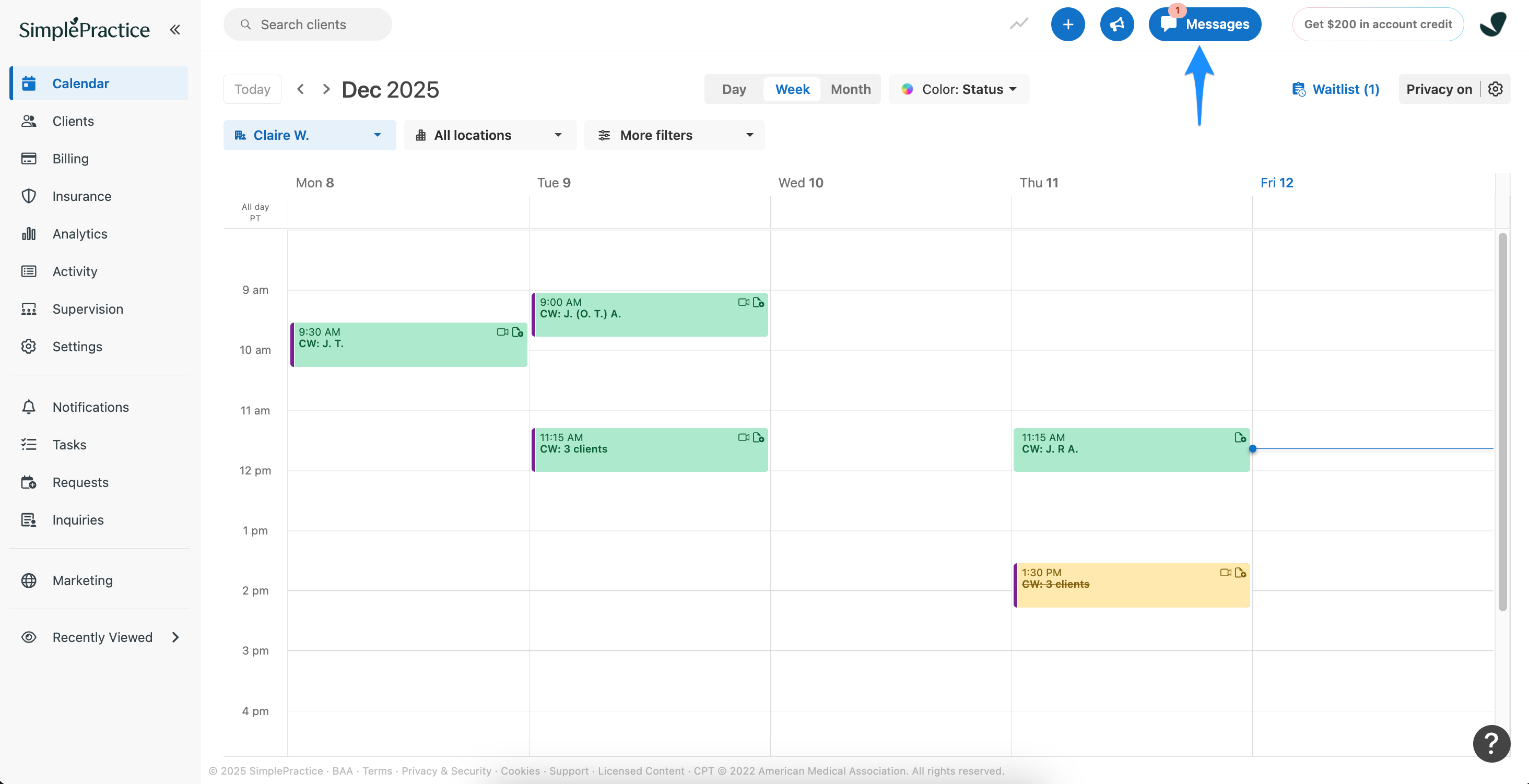Click the Waitlist calendar icon
The width and height of the screenshot is (1529, 784).
tap(1299, 89)
